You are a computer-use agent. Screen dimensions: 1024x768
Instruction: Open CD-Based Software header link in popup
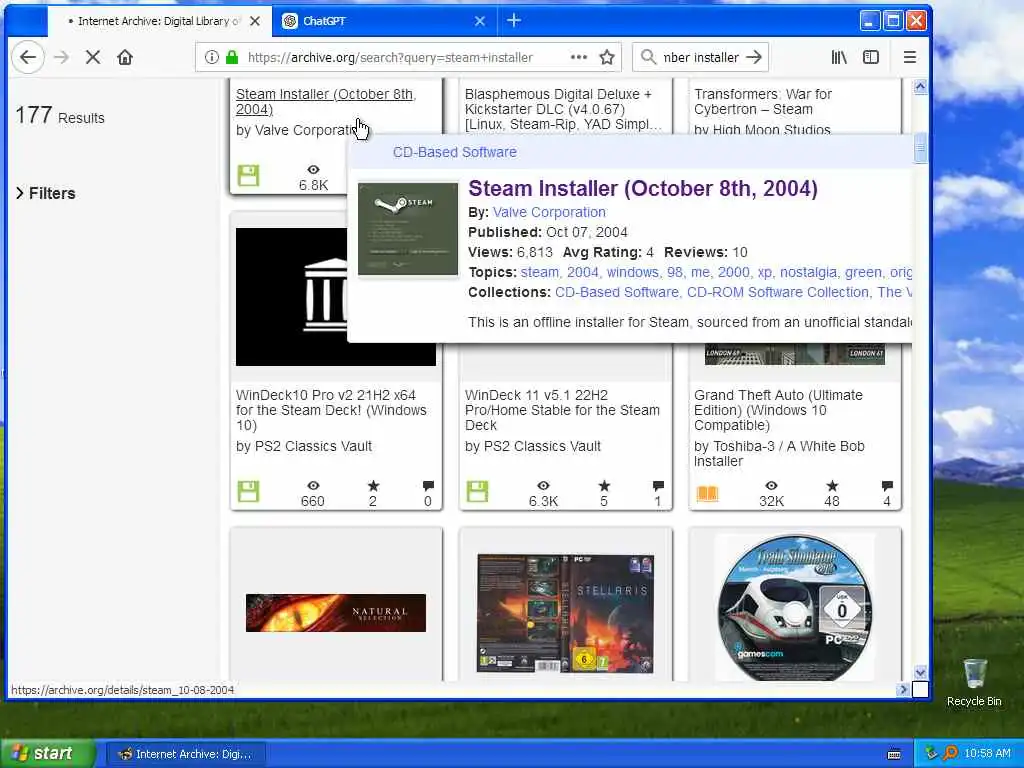tap(455, 152)
